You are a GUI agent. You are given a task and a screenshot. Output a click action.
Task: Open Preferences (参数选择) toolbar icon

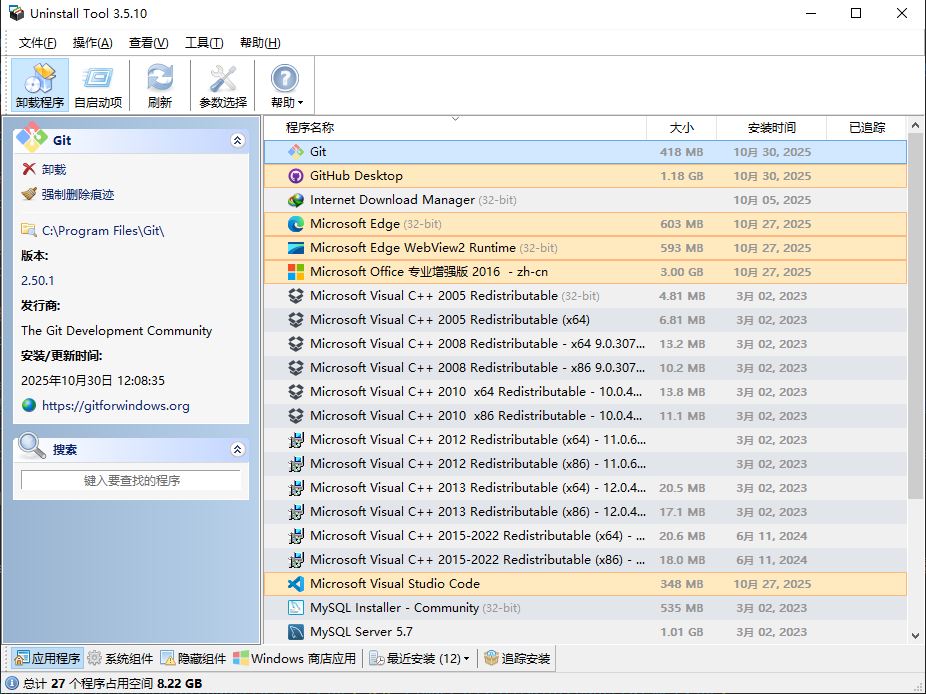click(222, 85)
